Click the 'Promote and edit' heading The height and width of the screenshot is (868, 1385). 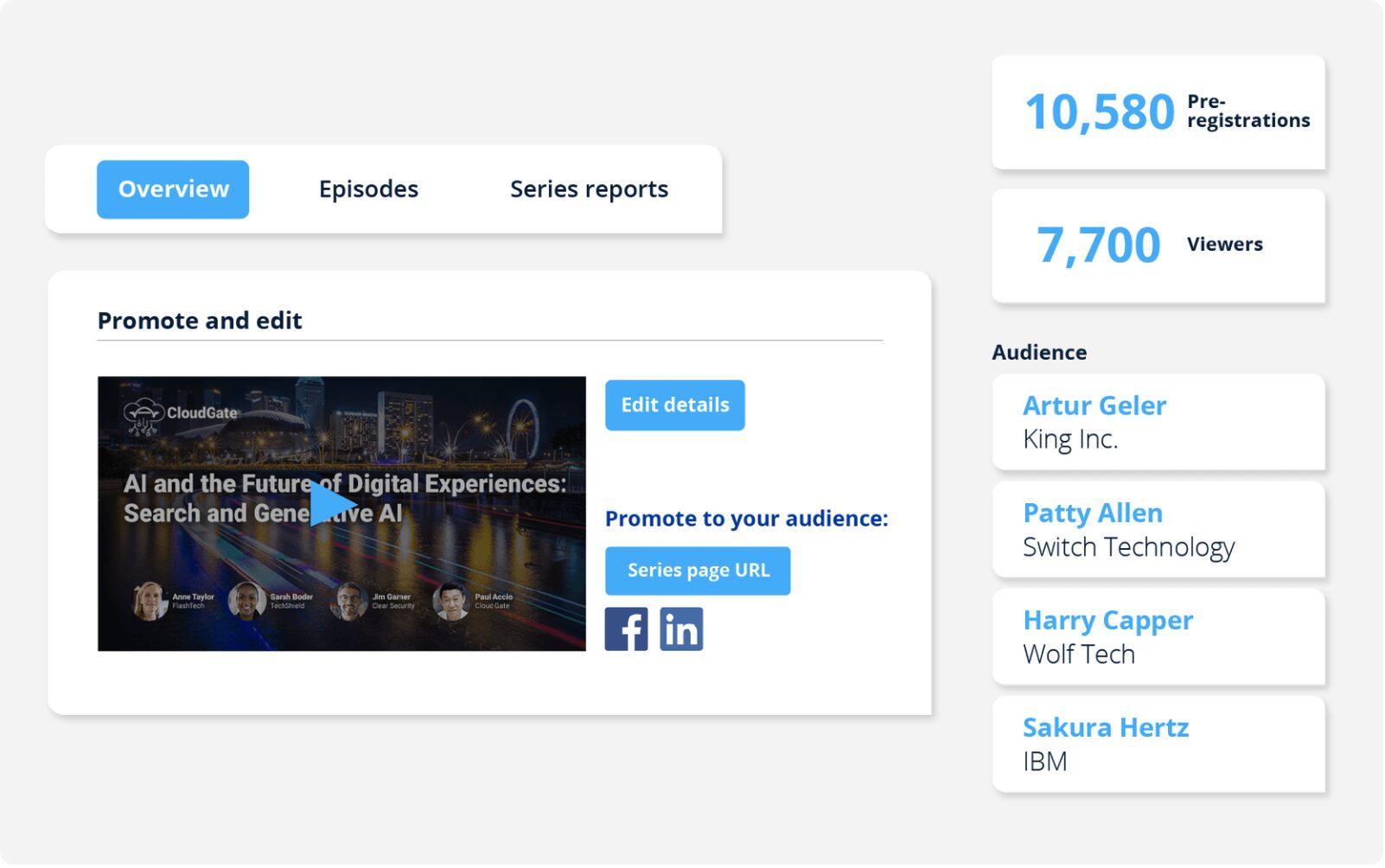pyautogui.click(x=200, y=321)
